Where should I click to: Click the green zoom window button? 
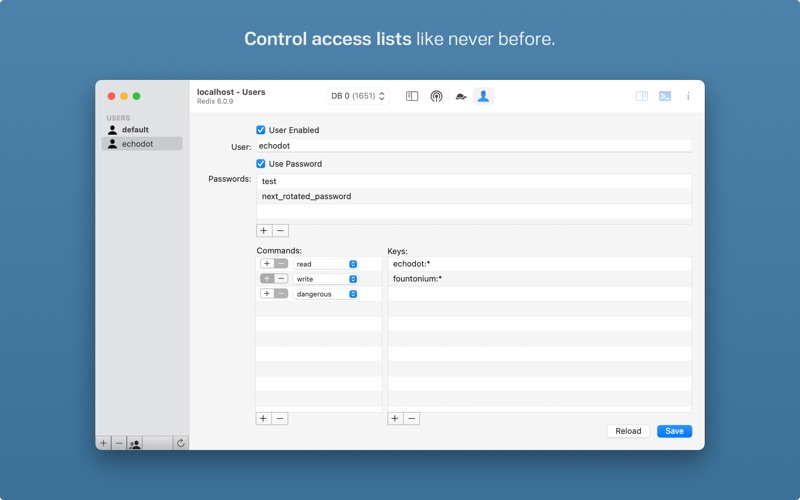pyautogui.click(x=137, y=96)
